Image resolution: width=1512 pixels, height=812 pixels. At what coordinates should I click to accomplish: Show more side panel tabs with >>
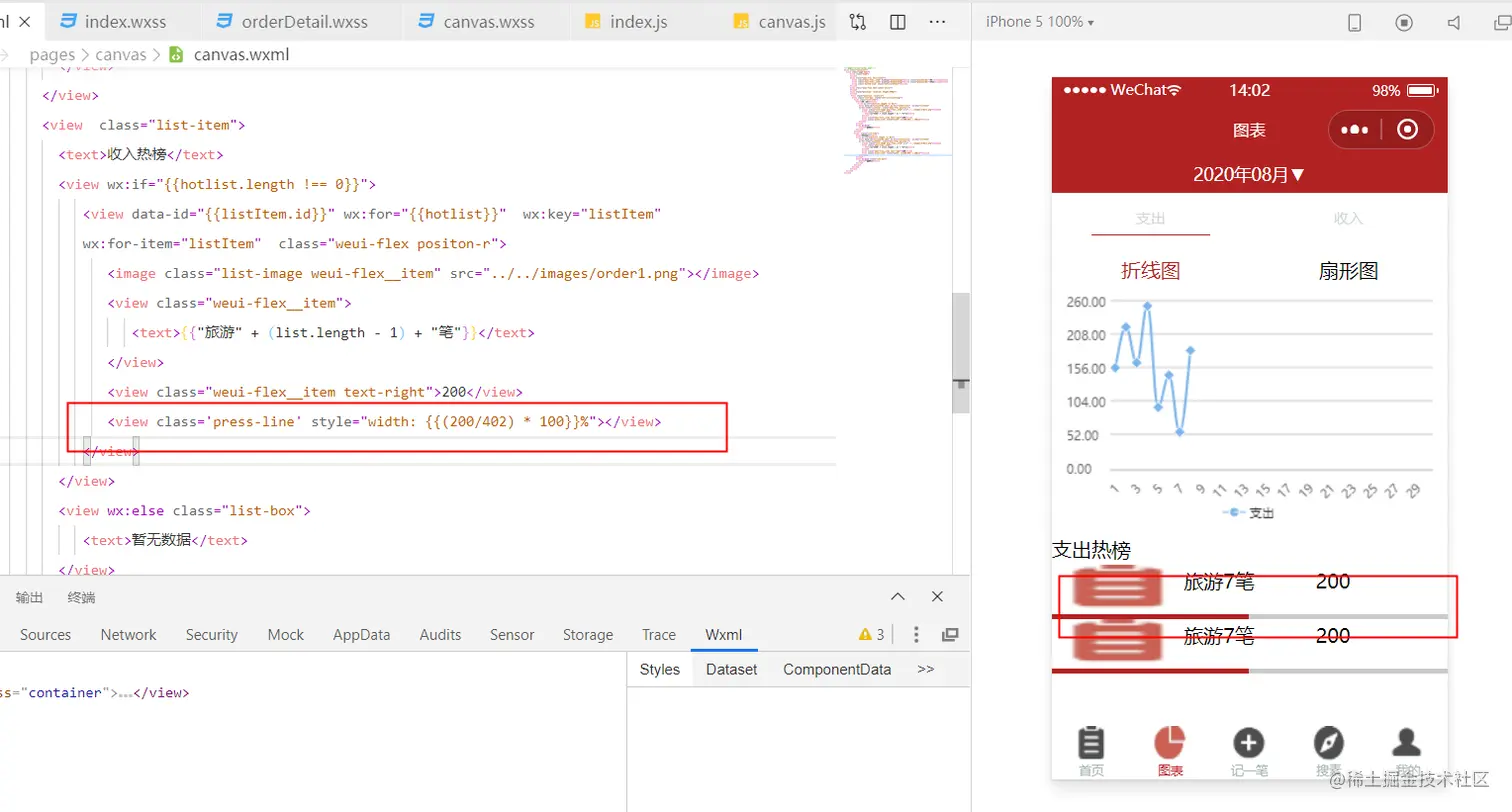pos(925,670)
